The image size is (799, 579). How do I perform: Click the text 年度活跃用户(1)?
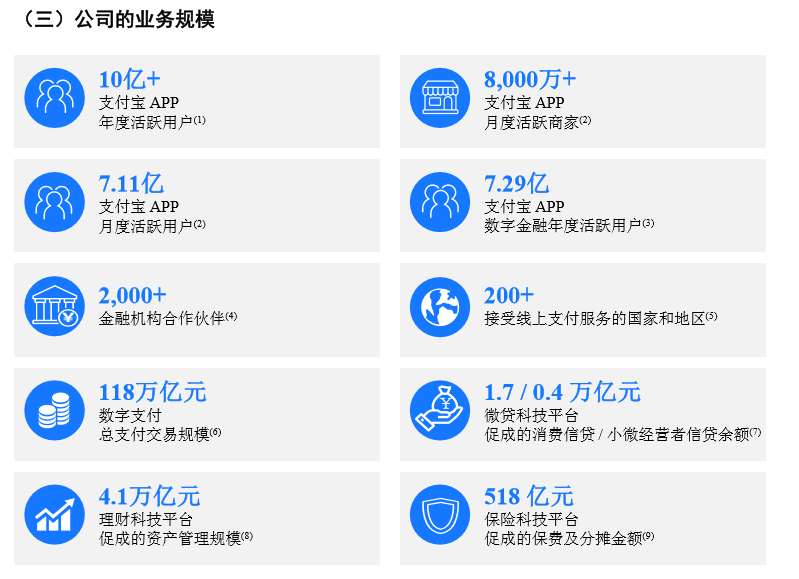pos(152,122)
